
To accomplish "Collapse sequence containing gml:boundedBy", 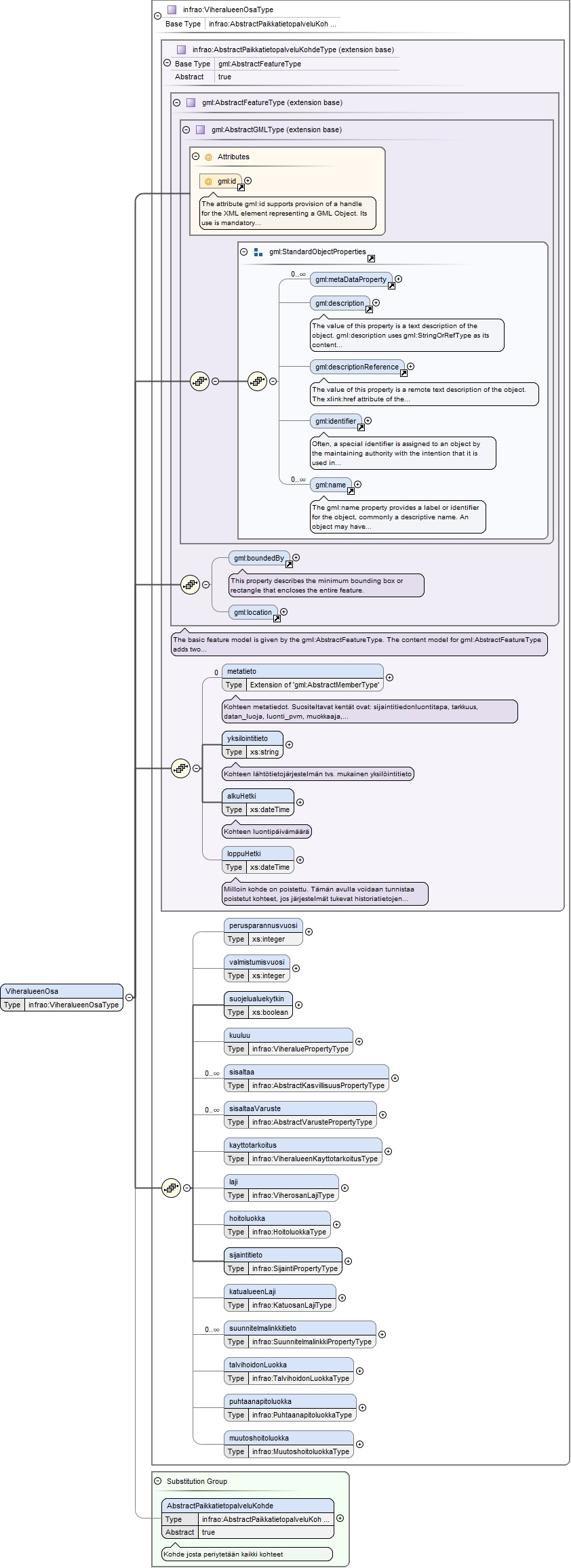I will (x=205, y=584).
